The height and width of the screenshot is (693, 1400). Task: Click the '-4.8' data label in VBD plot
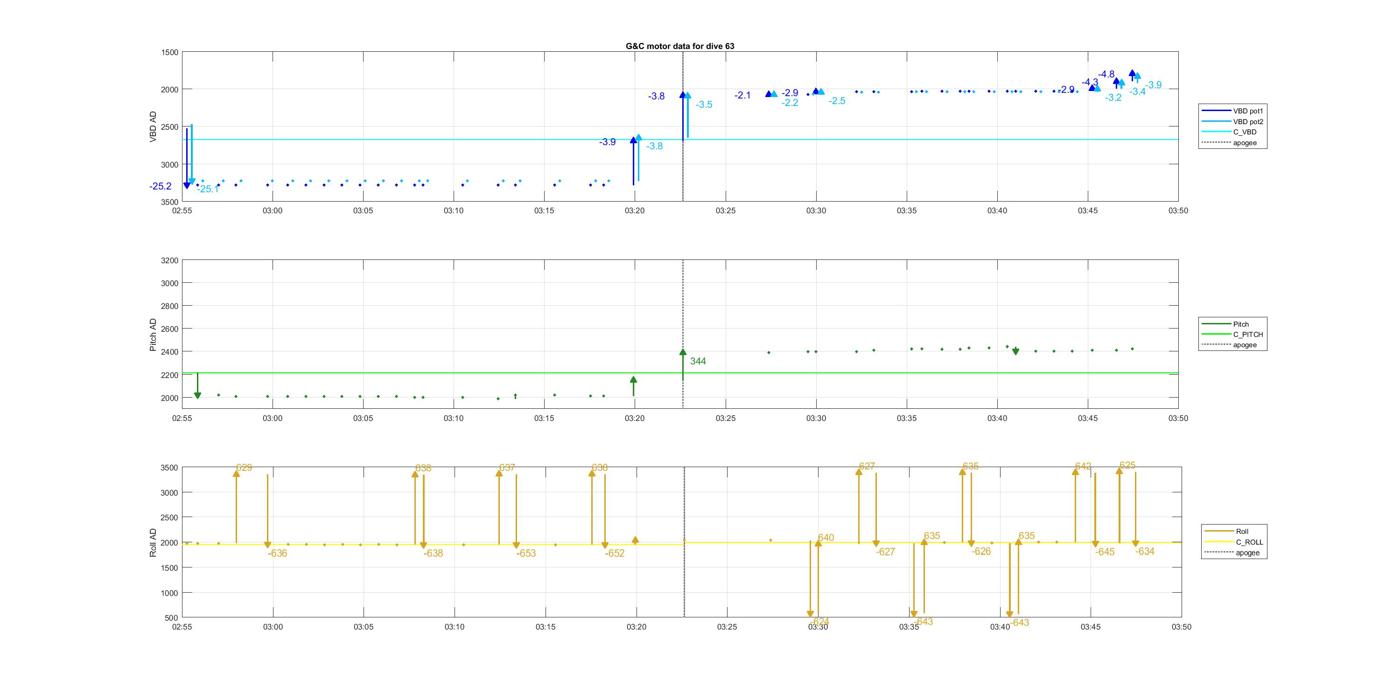click(x=1106, y=74)
